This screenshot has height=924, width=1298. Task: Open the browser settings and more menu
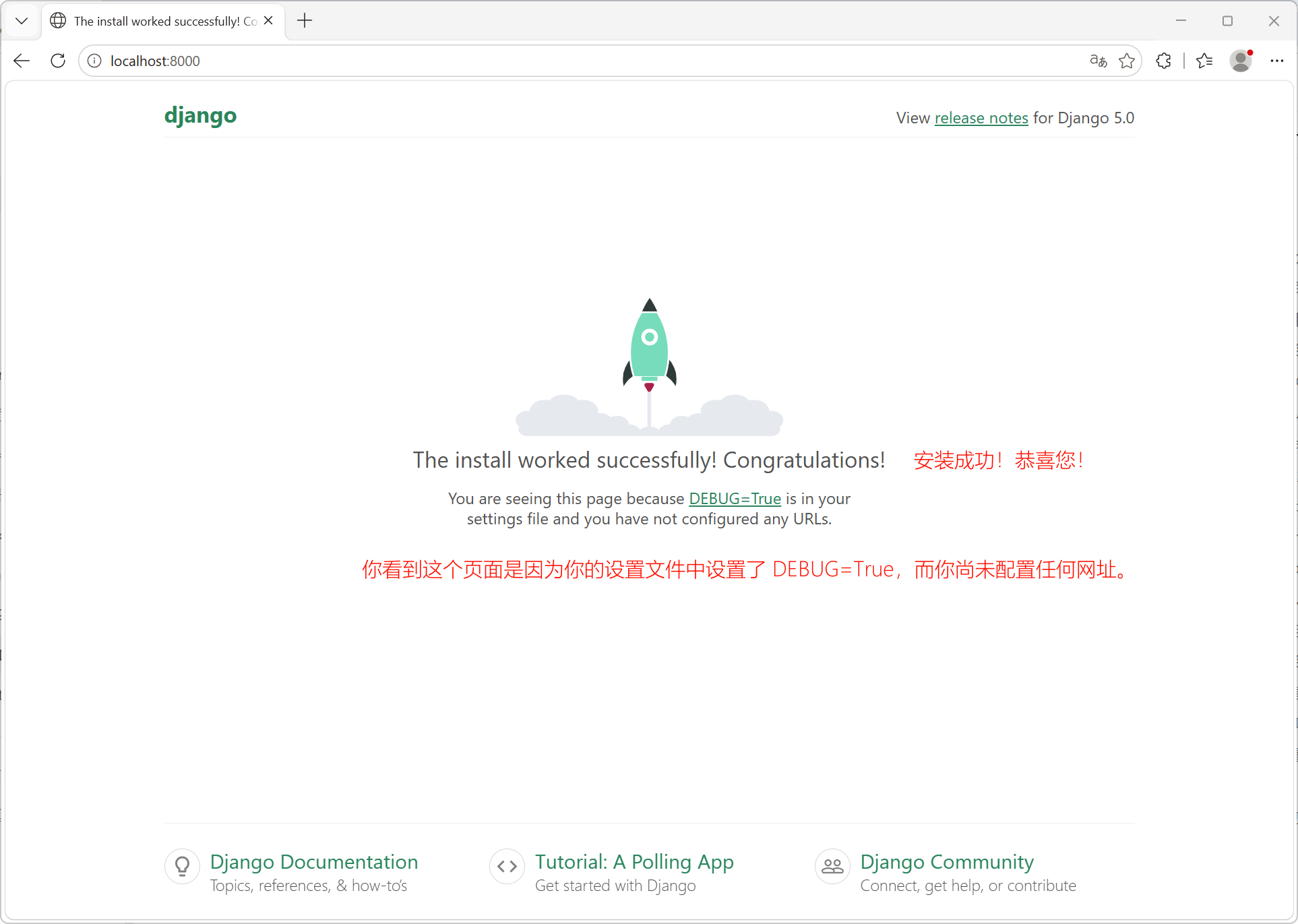(x=1277, y=61)
